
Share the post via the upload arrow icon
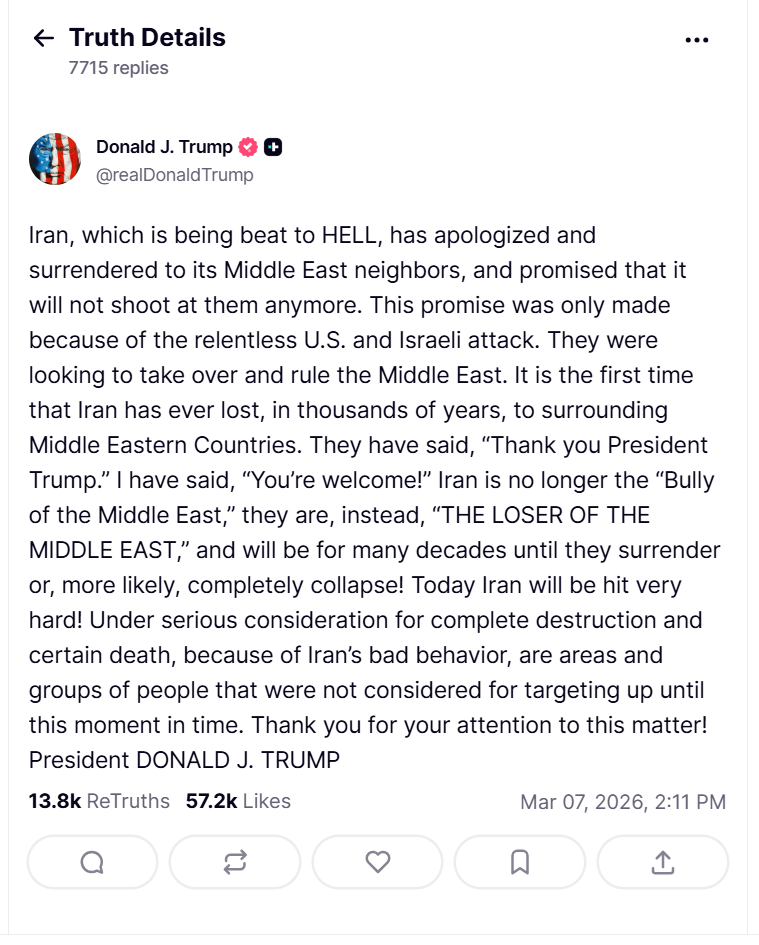[662, 861]
